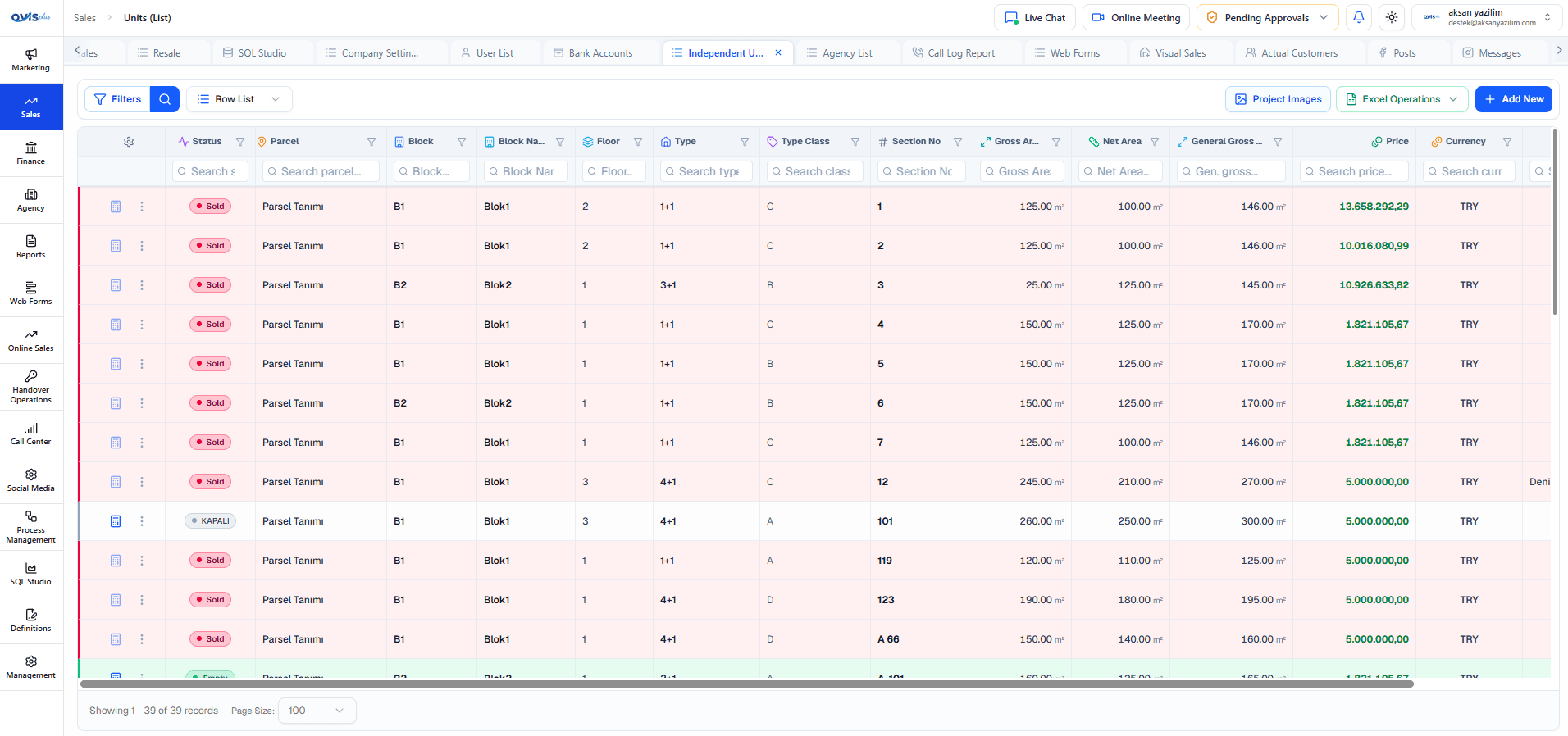Start a Live Chat
The image size is (1568, 736).
coord(1035,17)
